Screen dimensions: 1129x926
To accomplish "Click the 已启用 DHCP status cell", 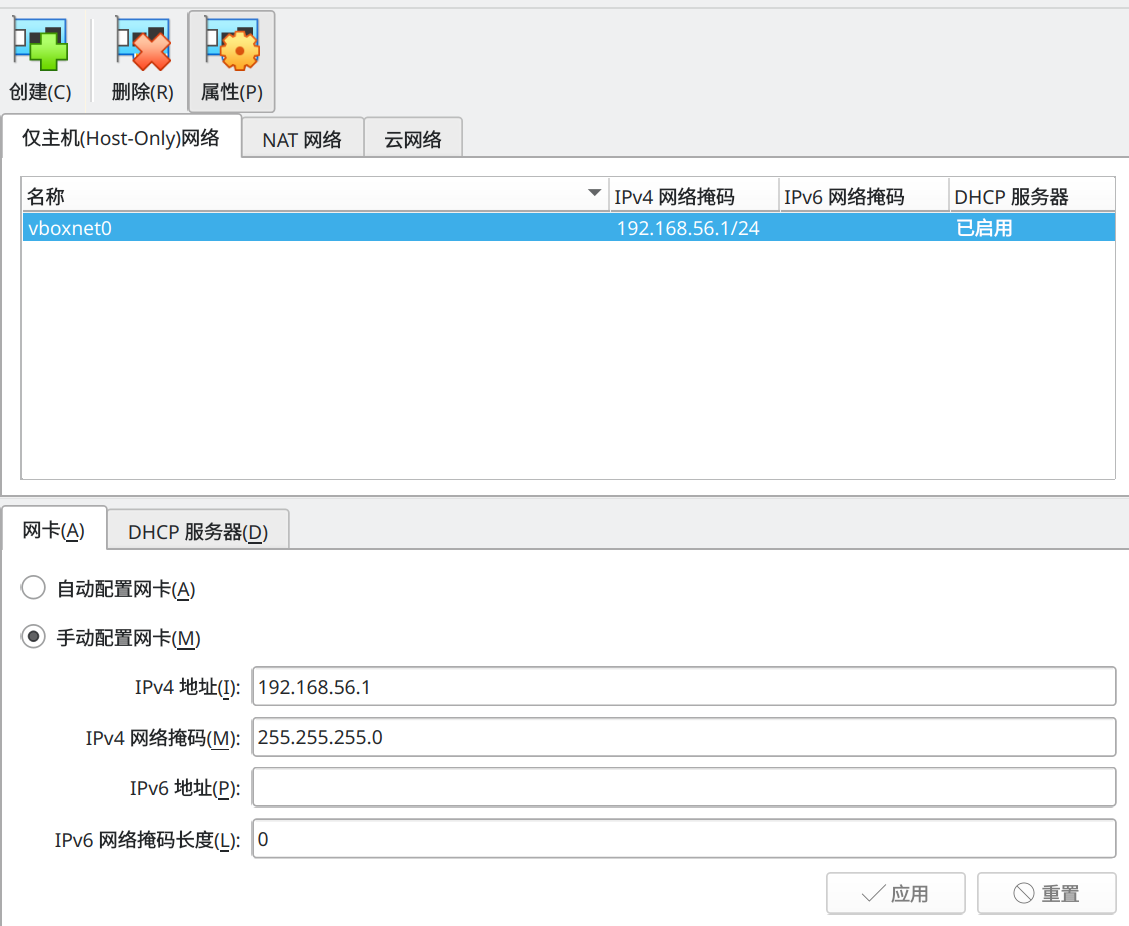I will tap(984, 228).
